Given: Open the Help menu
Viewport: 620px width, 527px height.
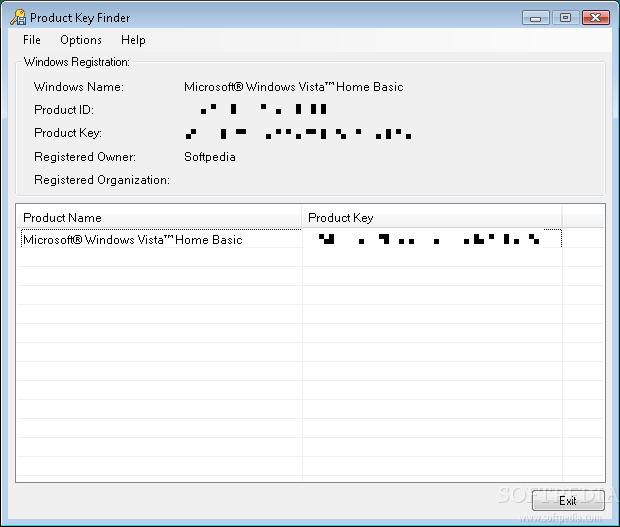Looking at the screenshot, I should click(x=133, y=40).
